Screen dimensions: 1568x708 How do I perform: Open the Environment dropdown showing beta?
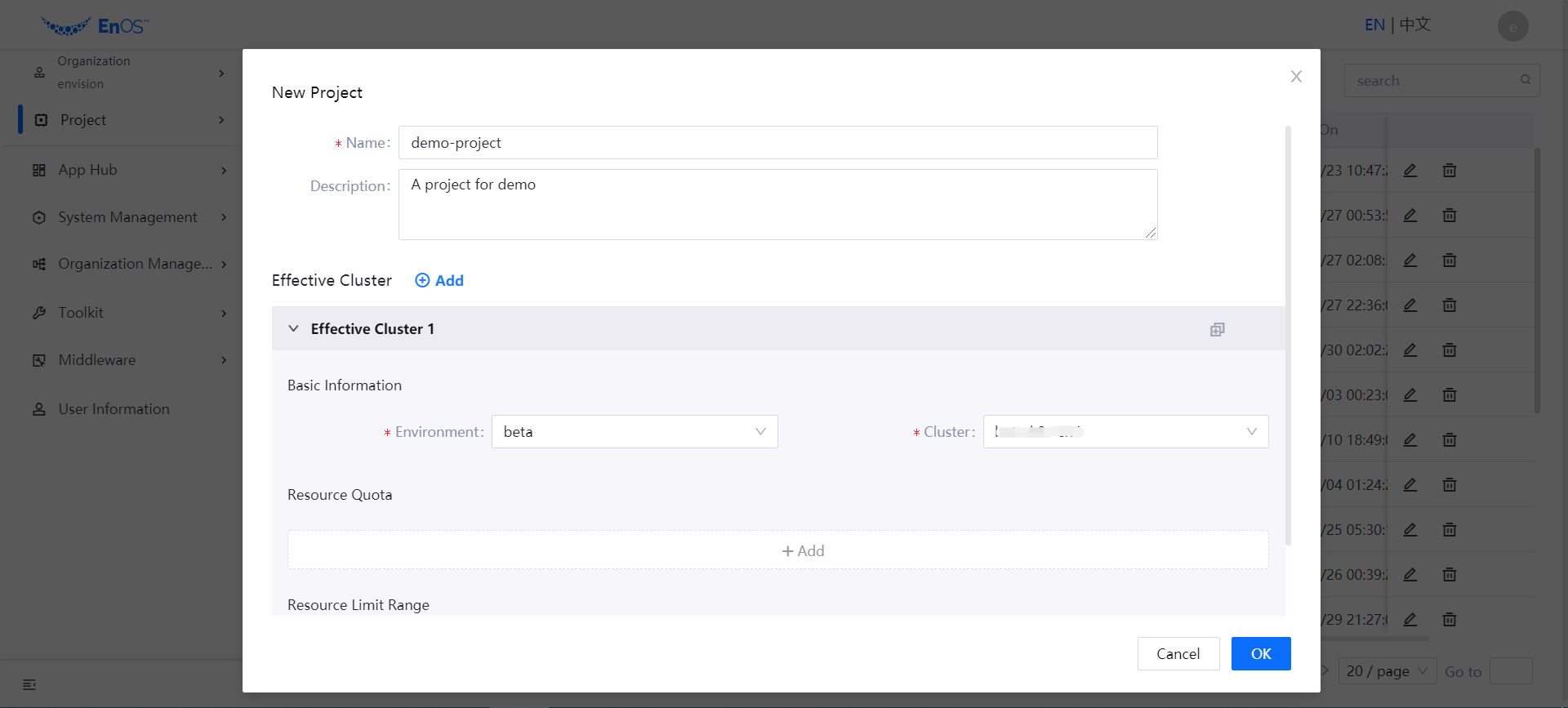634,432
